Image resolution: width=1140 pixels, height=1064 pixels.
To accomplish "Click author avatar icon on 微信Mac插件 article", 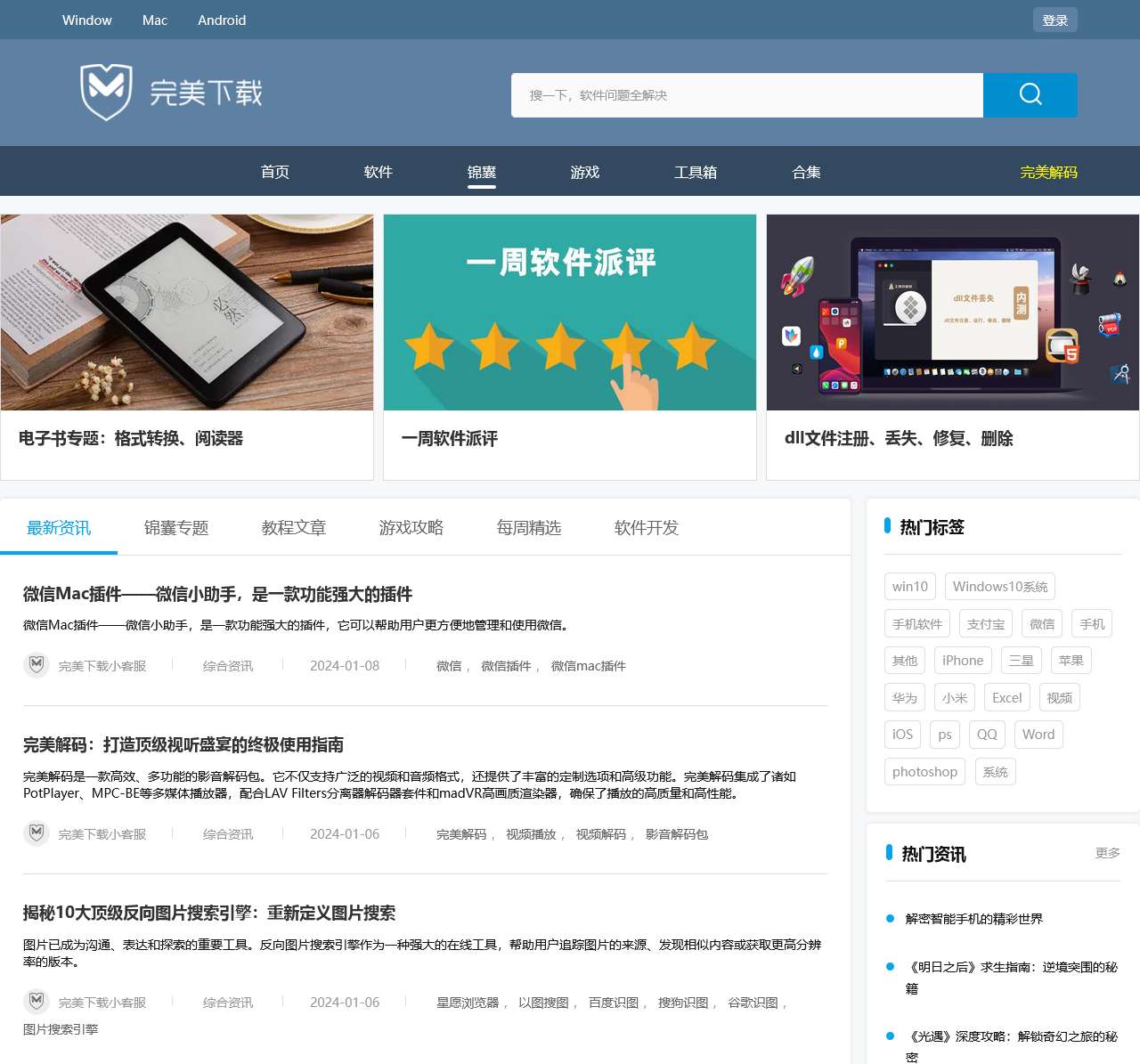I will tap(37, 665).
